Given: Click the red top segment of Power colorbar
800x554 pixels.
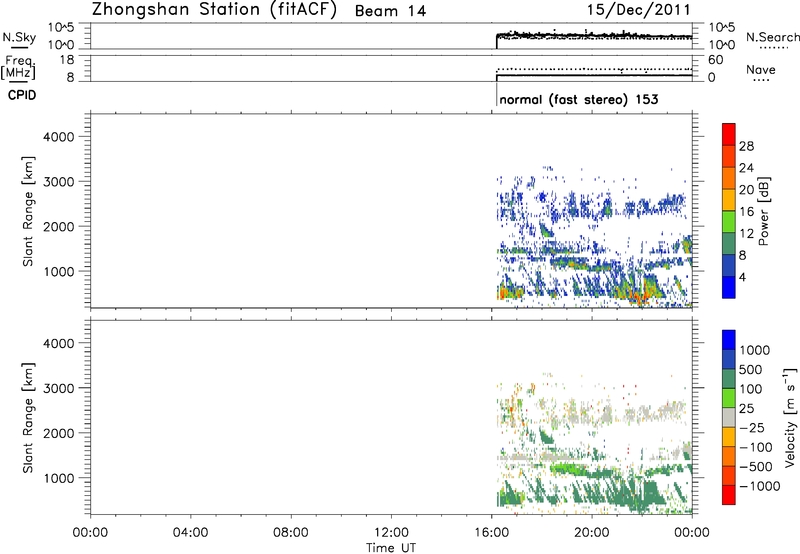Looking at the screenshot, I should pos(729,134).
